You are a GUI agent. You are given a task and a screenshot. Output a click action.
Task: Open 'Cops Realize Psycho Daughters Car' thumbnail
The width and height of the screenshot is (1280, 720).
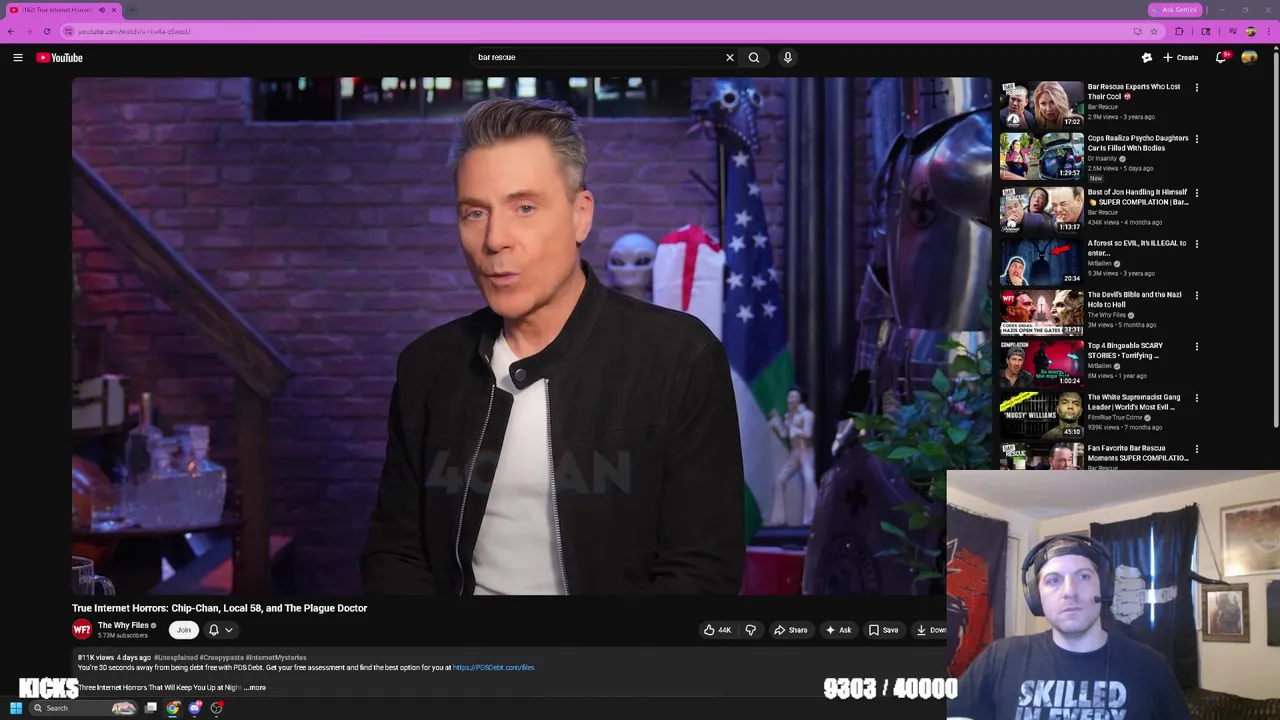coord(1041,157)
